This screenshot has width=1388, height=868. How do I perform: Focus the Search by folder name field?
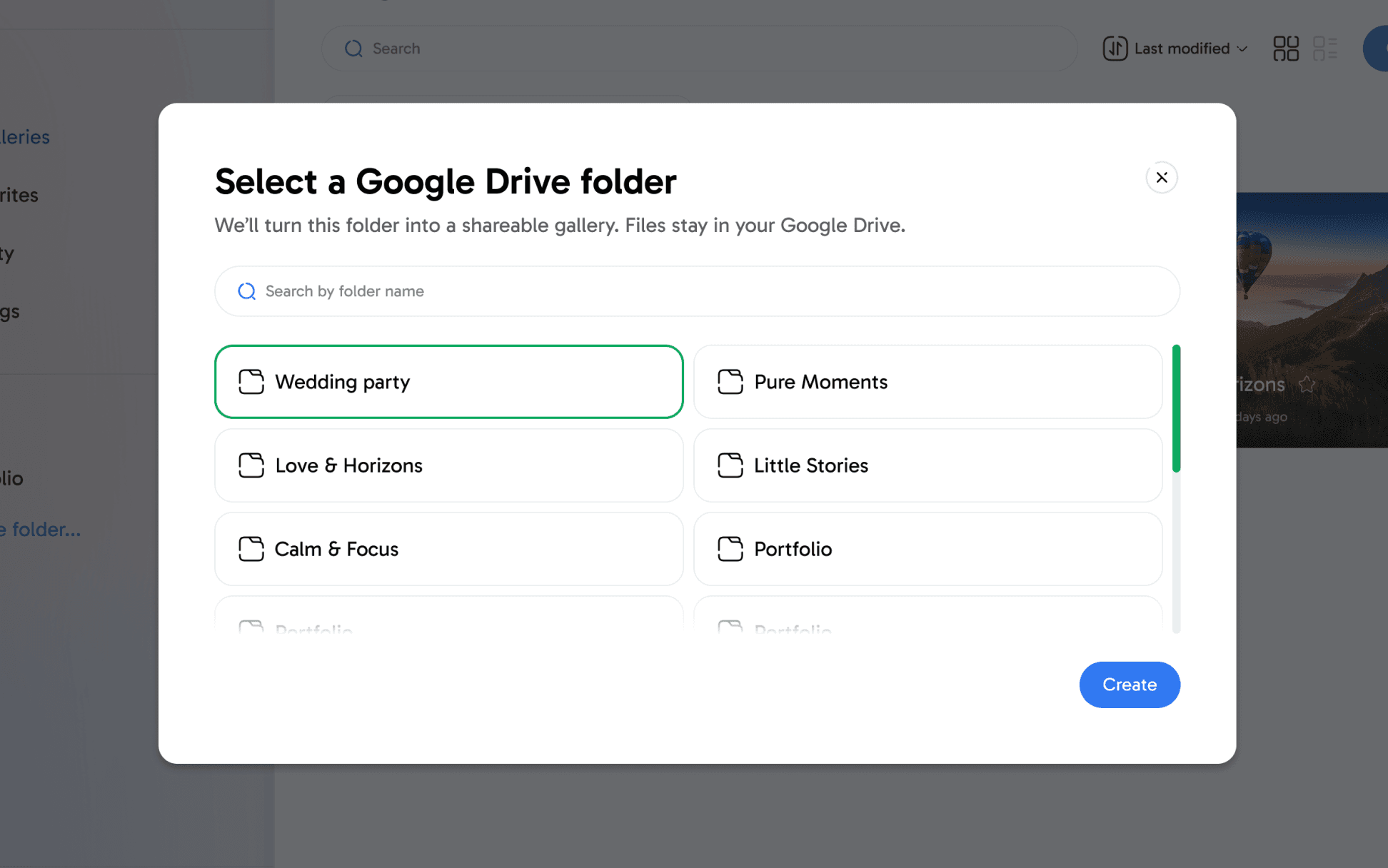pyautogui.click(x=696, y=291)
